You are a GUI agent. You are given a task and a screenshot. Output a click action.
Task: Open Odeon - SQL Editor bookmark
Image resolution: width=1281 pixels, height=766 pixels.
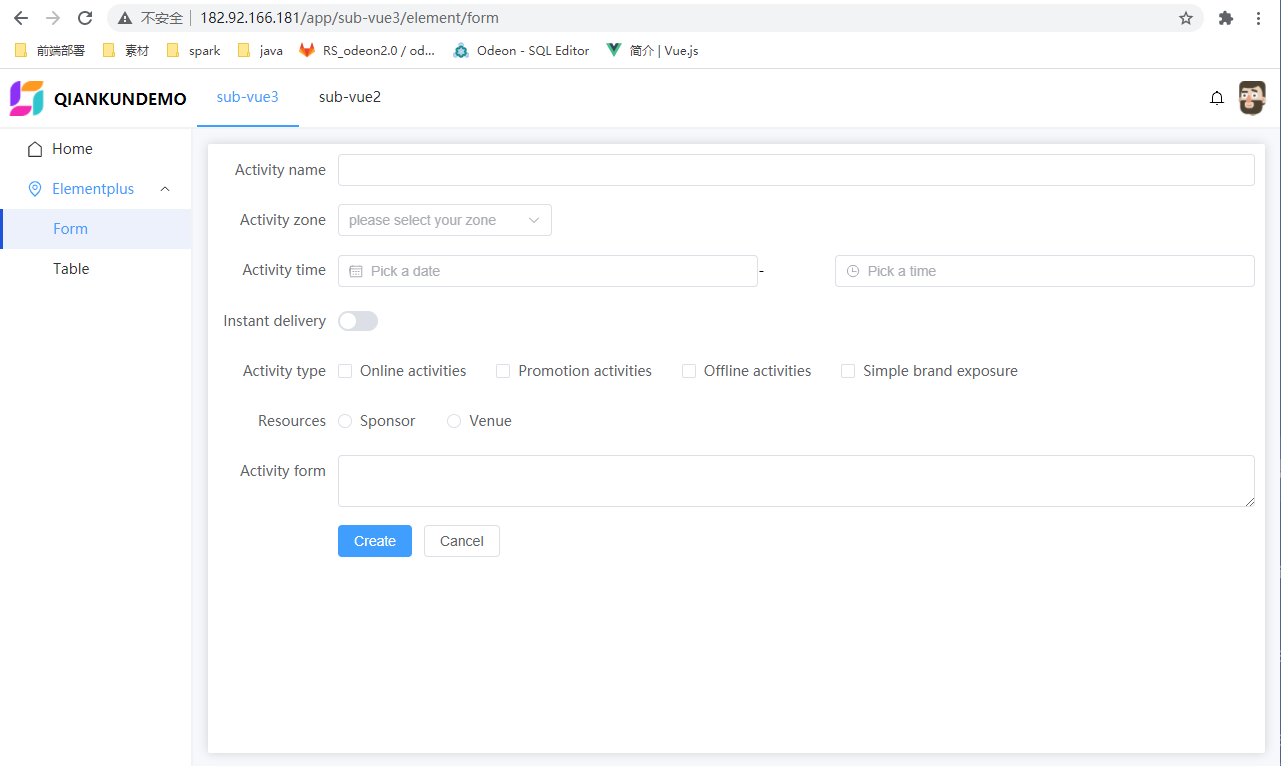pos(521,50)
